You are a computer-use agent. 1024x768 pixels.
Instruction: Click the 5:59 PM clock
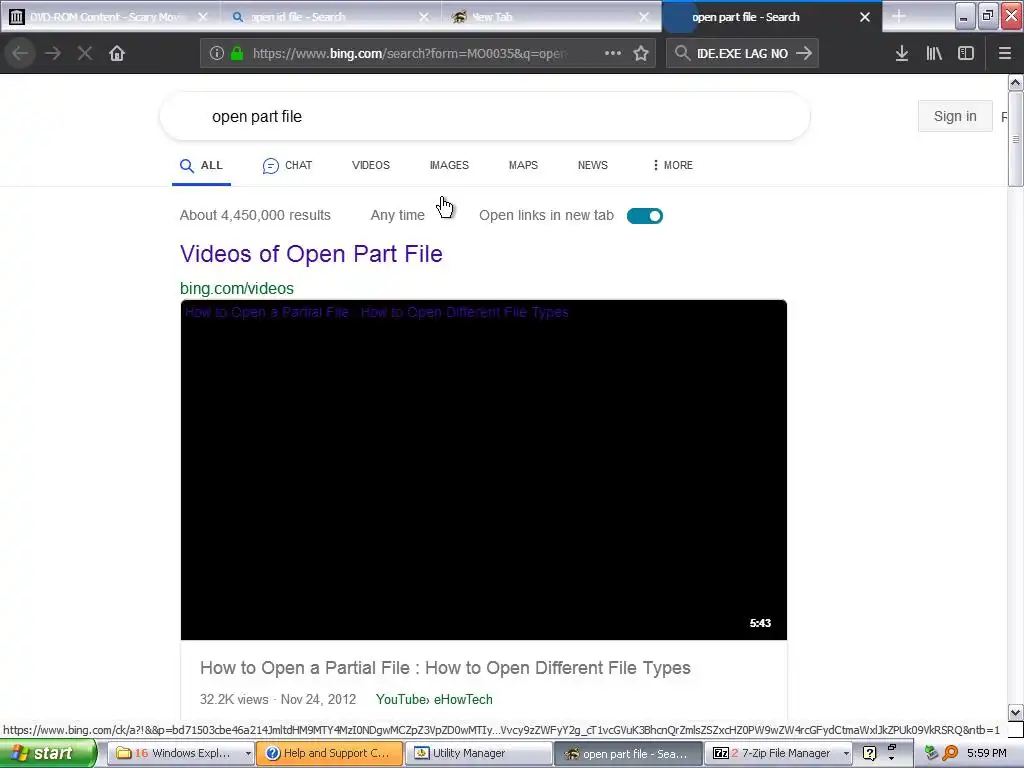[986, 753]
